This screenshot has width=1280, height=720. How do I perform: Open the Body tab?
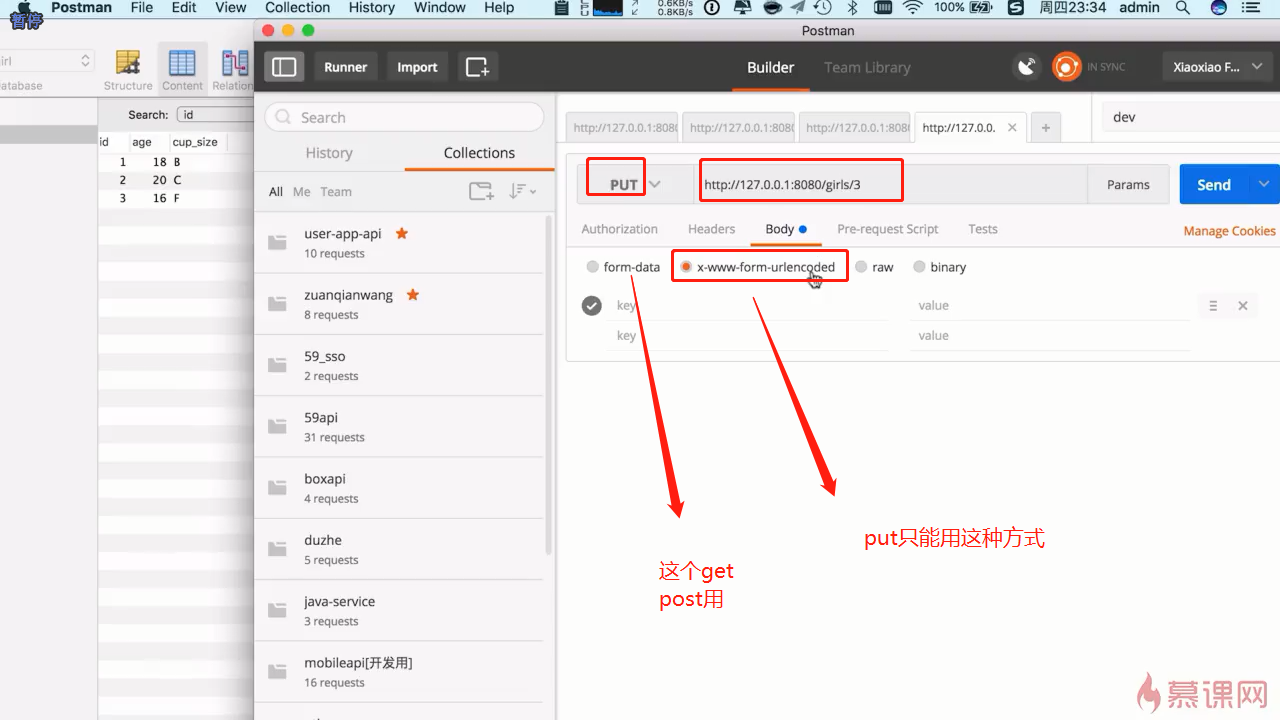tap(786, 229)
